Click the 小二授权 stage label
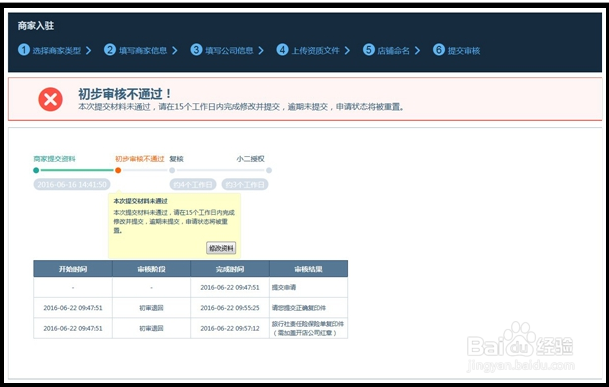Screen dimensions: 609x387 (x=251, y=159)
